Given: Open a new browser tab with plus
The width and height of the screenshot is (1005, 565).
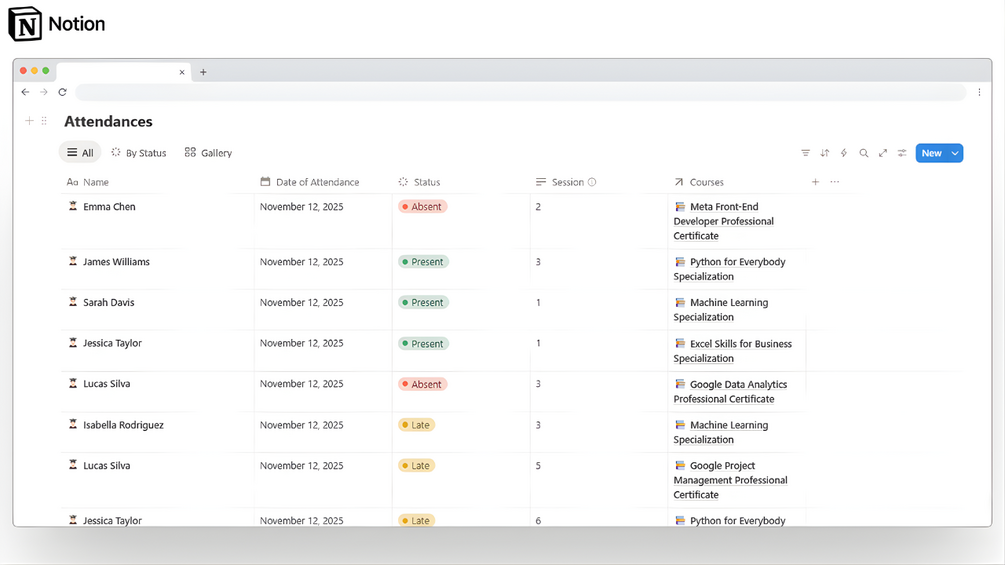Looking at the screenshot, I should point(203,72).
